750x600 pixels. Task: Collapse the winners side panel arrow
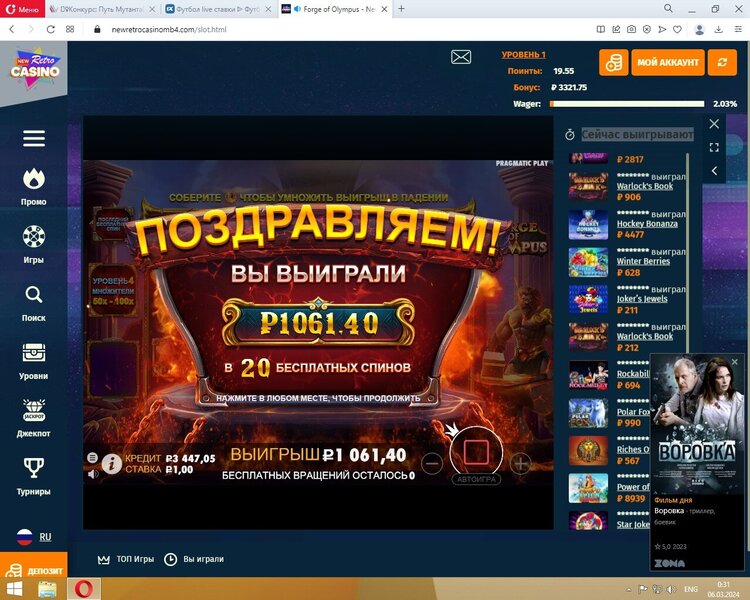(714, 171)
